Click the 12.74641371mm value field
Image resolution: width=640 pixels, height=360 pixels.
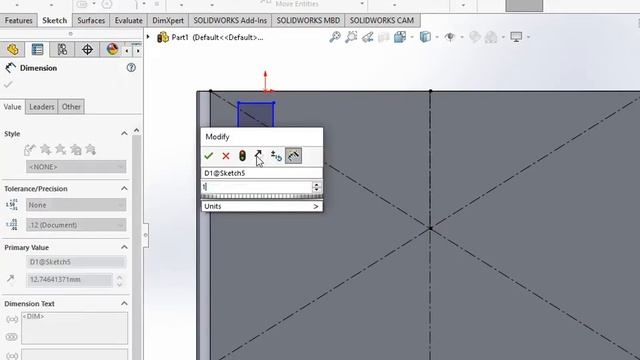click(x=69, y=280)
